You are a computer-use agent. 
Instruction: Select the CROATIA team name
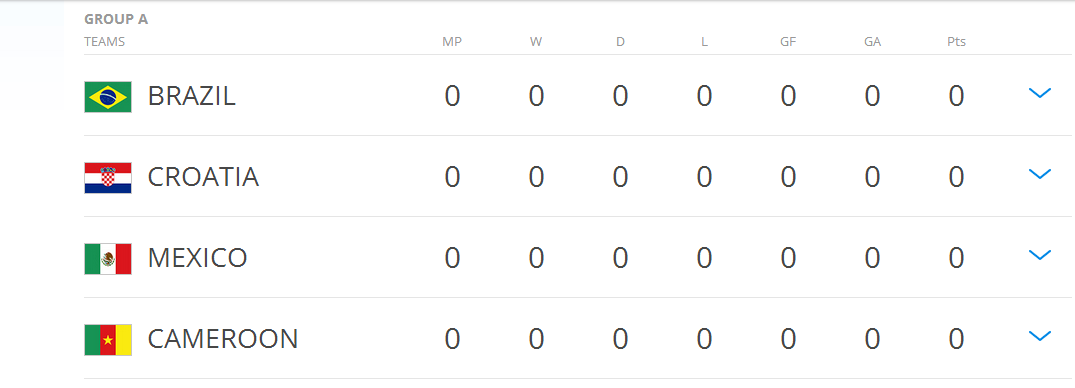(x=203, y=177)
